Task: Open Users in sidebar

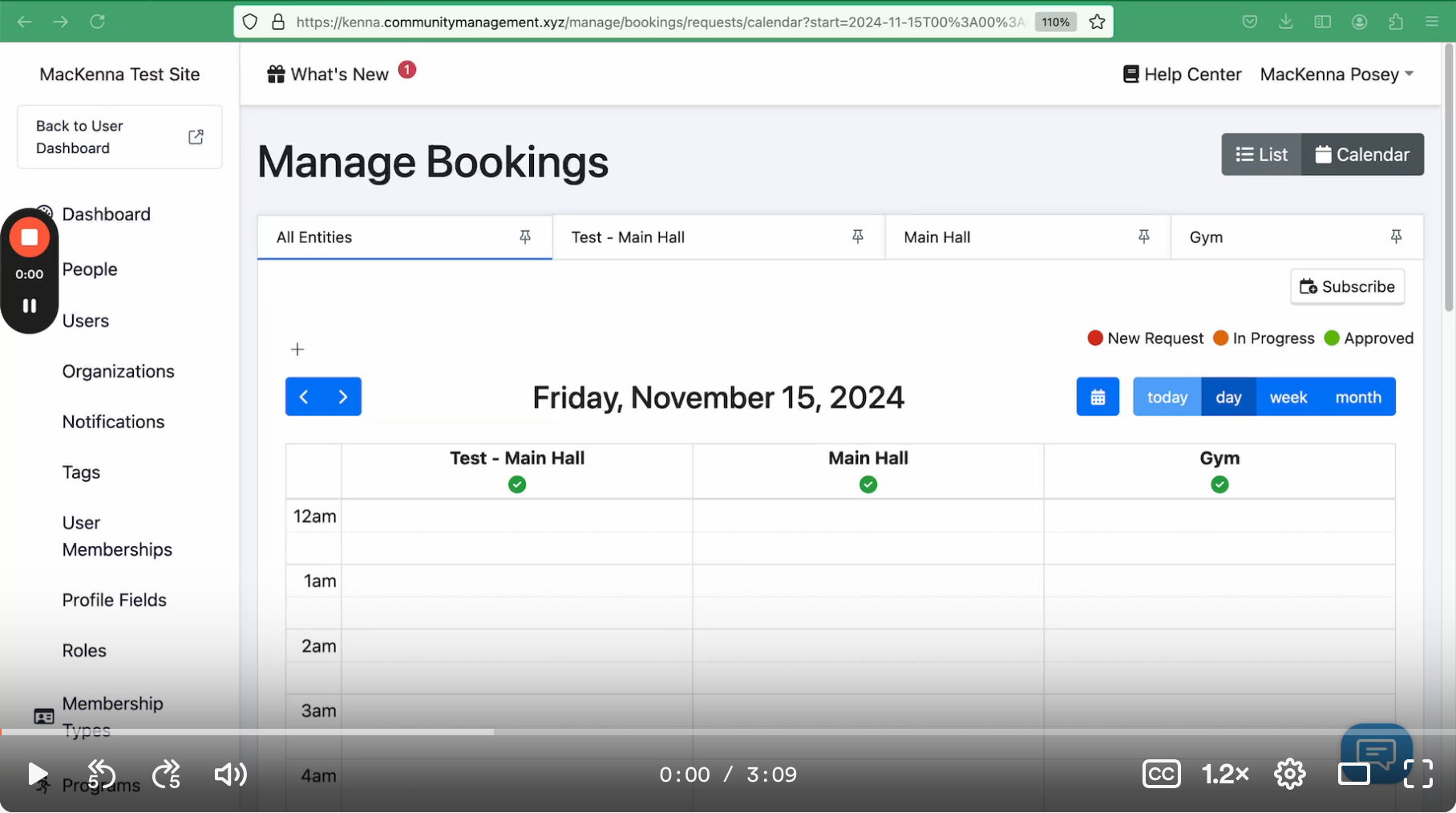Action: click(86, 321)
